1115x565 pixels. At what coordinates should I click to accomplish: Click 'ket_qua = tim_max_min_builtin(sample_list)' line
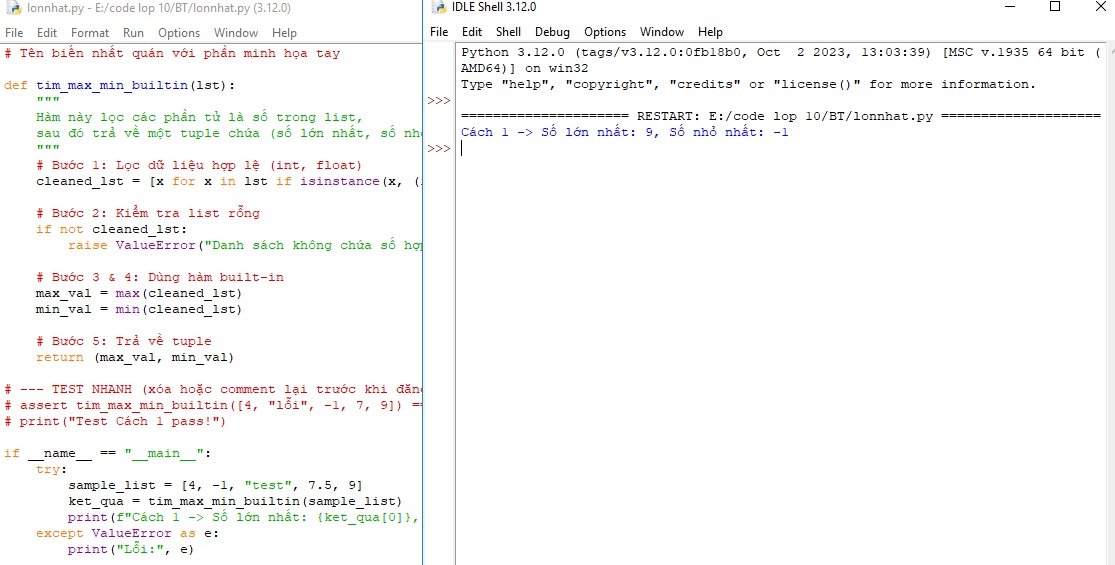(x=235, y=501)
